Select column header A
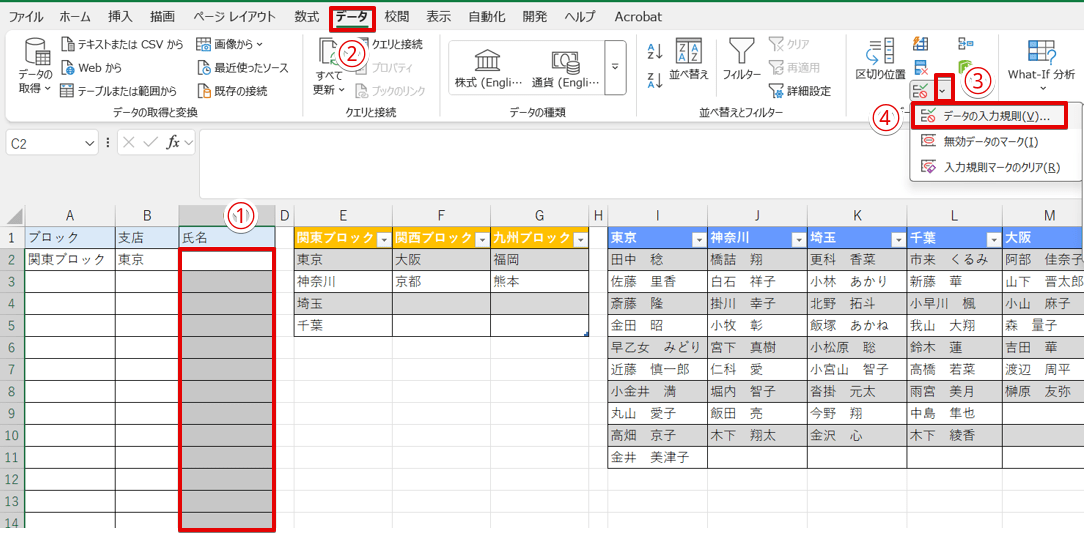Image resolution: width=1092 pixels, height=536 pixels. [x=70, y=216]
